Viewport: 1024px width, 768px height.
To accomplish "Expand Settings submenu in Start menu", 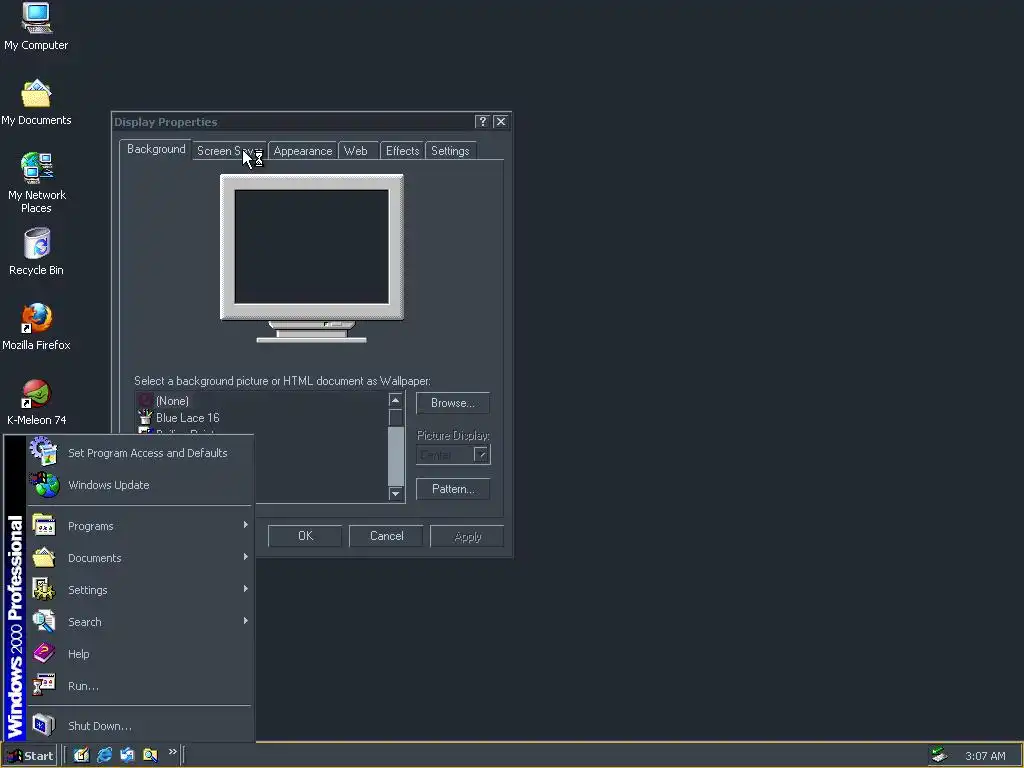I will point(139,590).
